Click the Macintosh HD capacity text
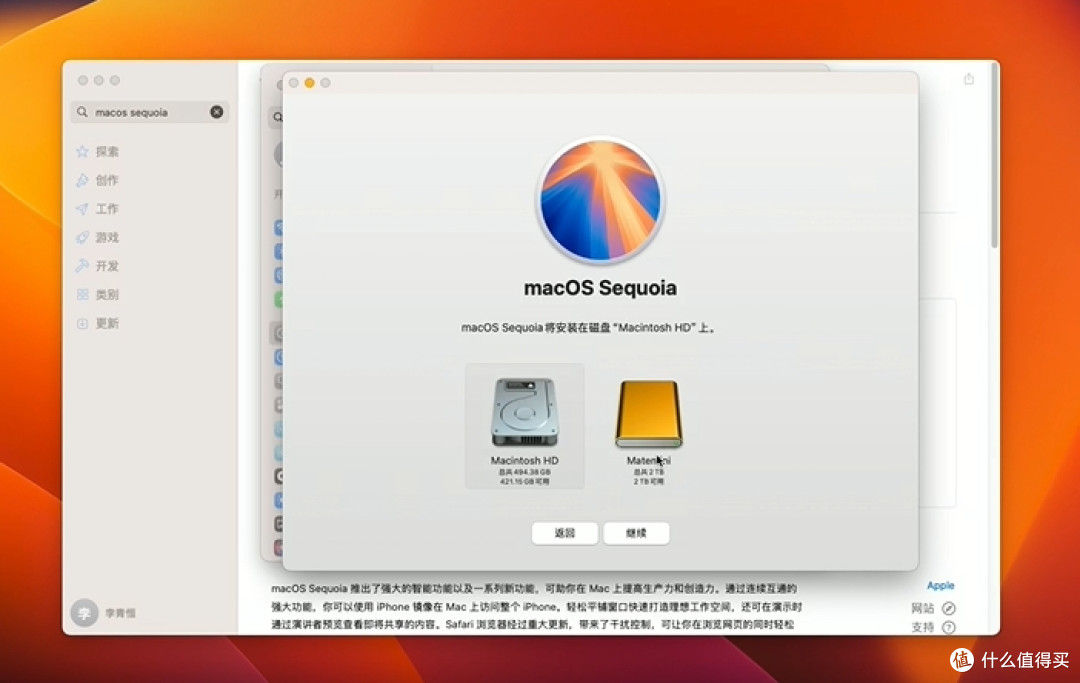The image size is (1080, 683). (524, 476)
